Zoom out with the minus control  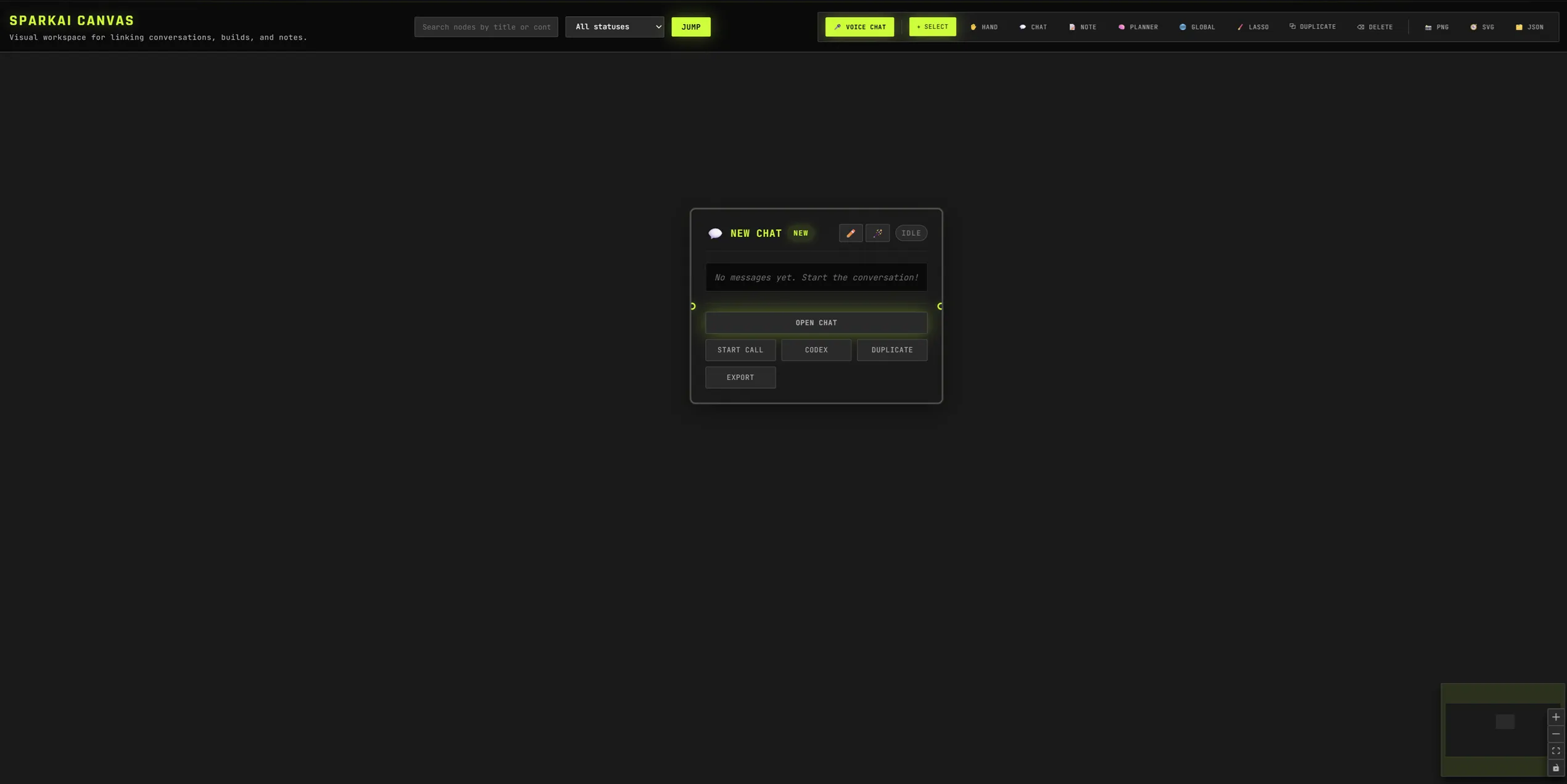[x=1556, y=734]
